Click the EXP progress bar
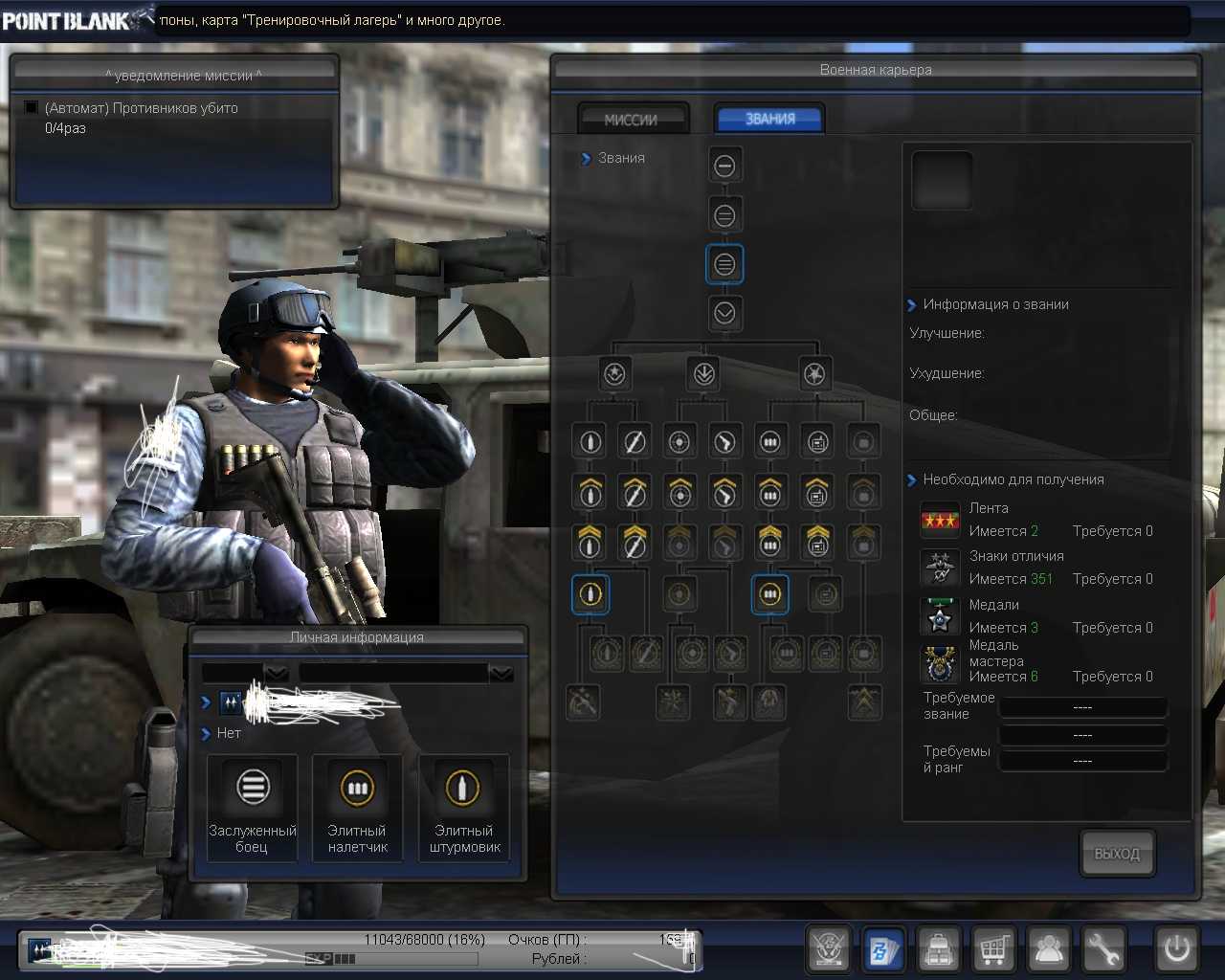The width and height of the screenshot is (1225, 980). (330, 958)
